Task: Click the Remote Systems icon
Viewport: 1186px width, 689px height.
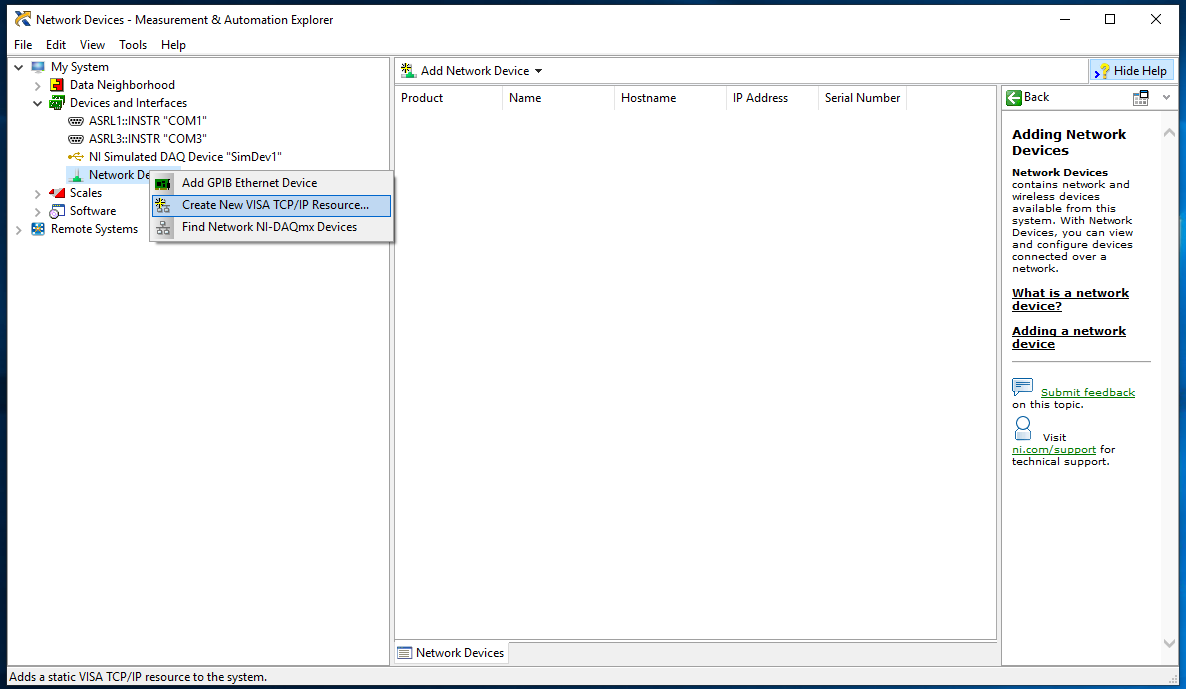Action: [x=38, y=229]
